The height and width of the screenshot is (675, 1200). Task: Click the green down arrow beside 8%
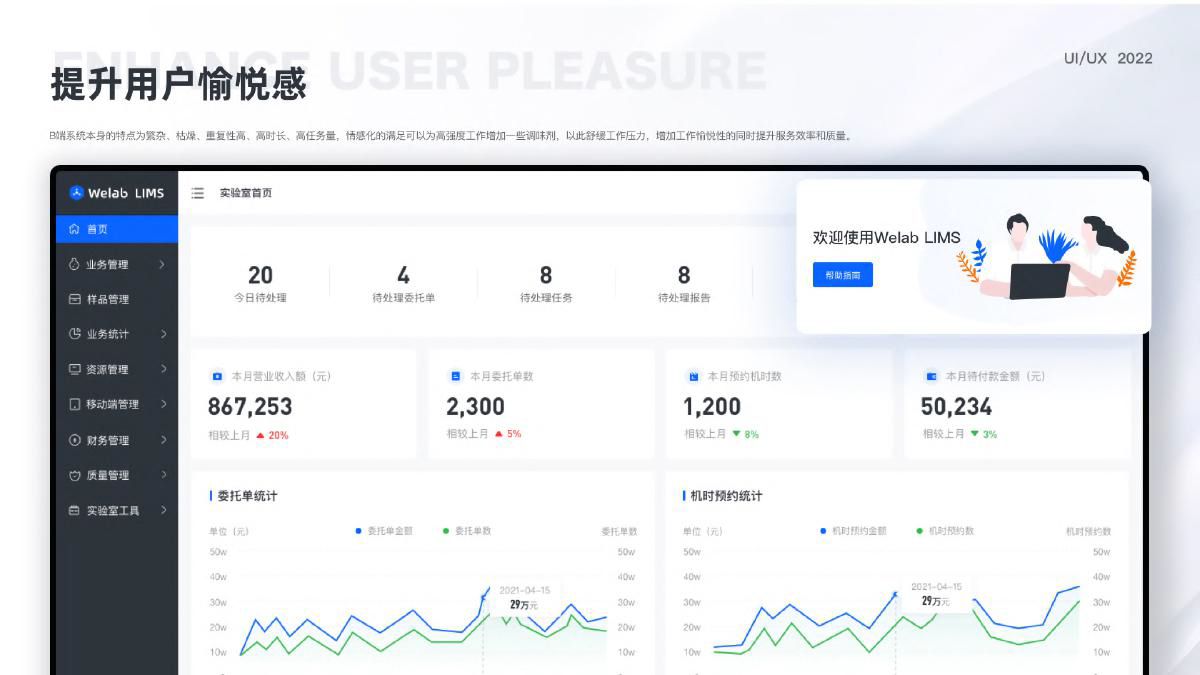(x=736, y=434)
